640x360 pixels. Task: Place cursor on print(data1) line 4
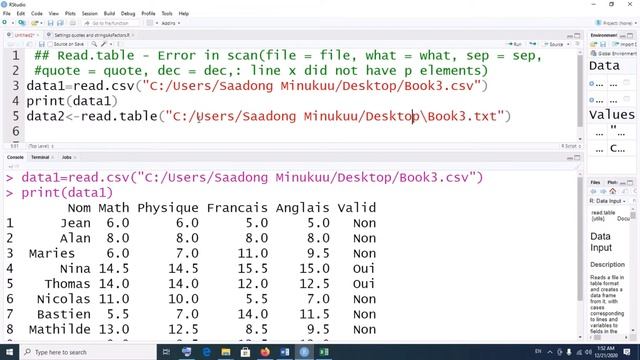72,101
